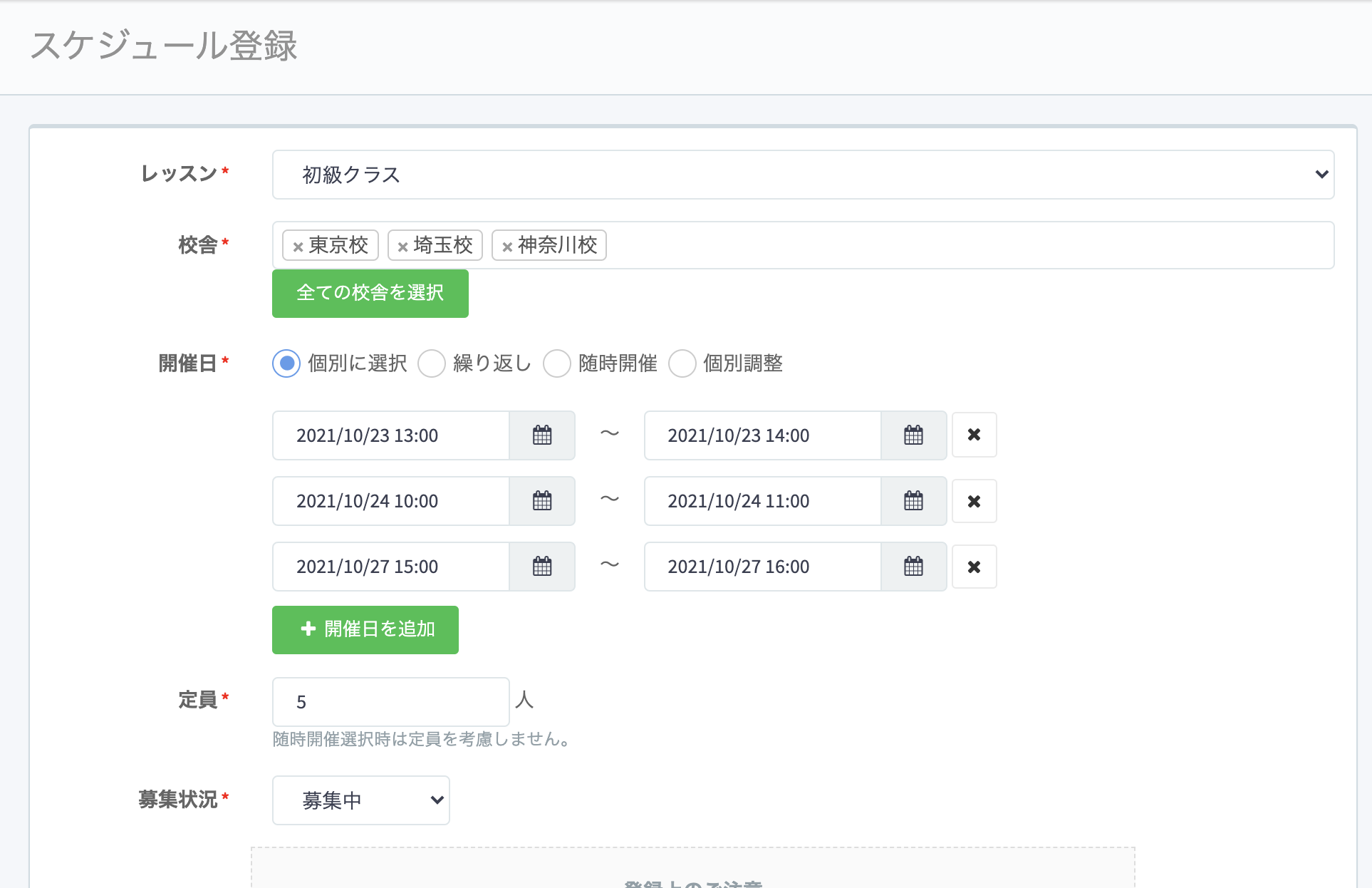Click the 2021/10/24 11:00 end date field
The height and width of the screenshot is (888, 1372).
tap(762, 501)
